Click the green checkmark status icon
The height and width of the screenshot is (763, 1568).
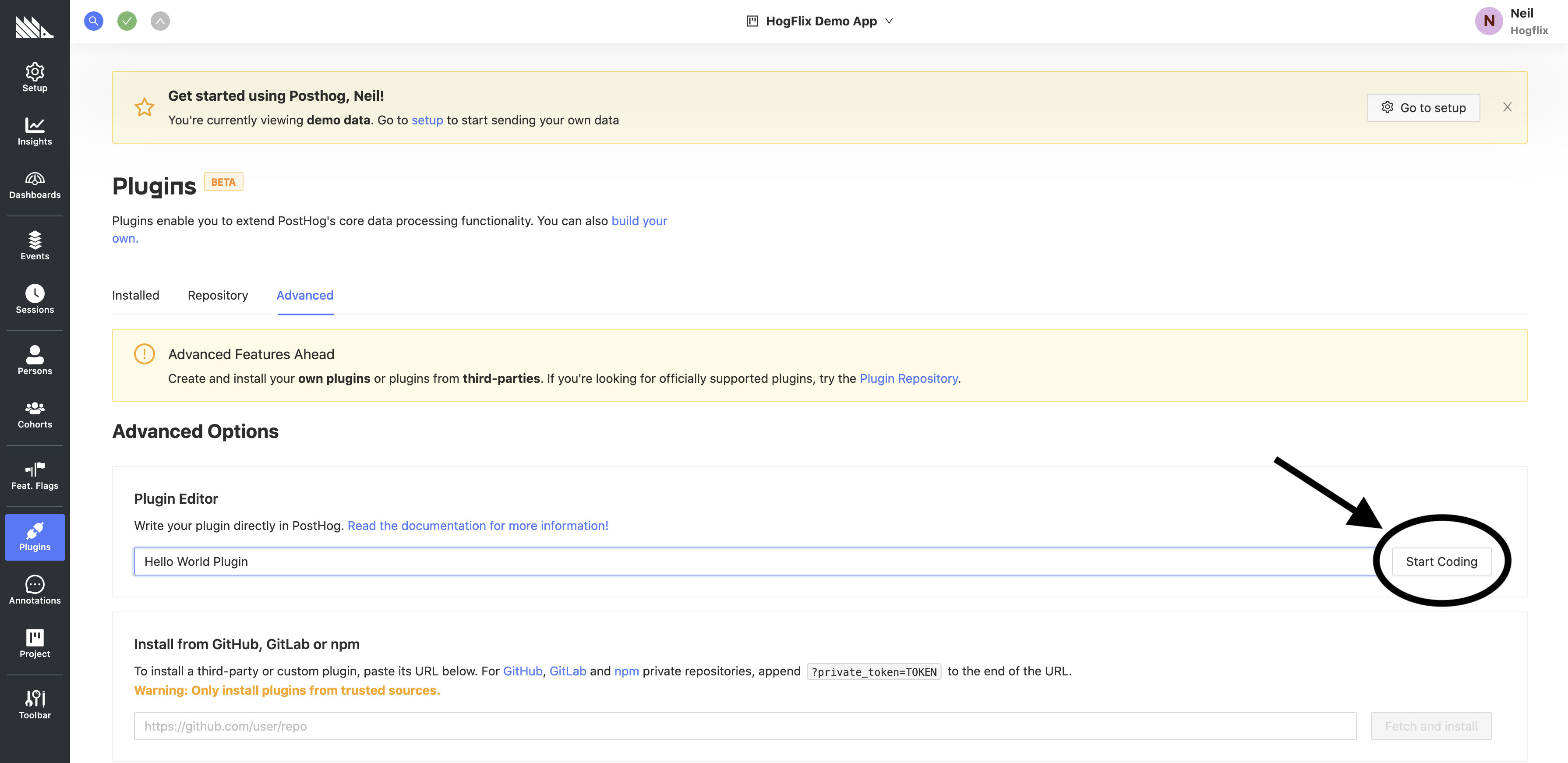(127, 21)
